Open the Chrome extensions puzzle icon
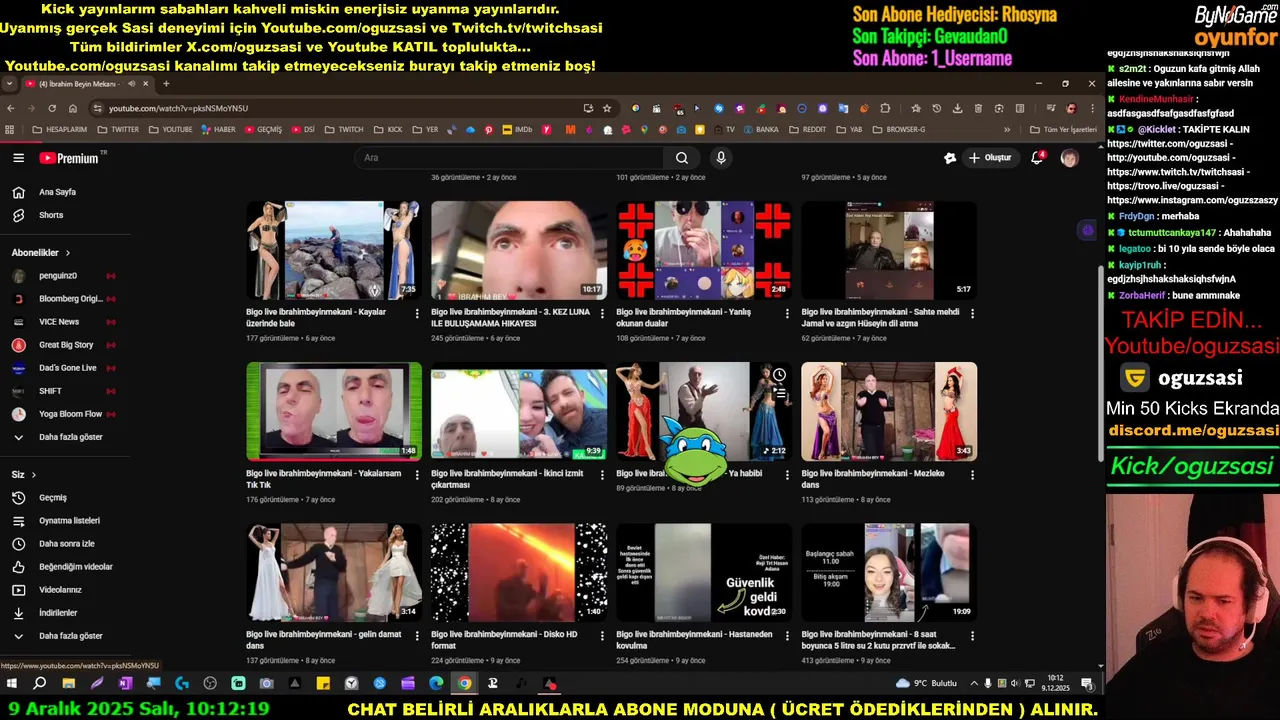The width and height of the screenshot is (1280, 720). [885, 108]
